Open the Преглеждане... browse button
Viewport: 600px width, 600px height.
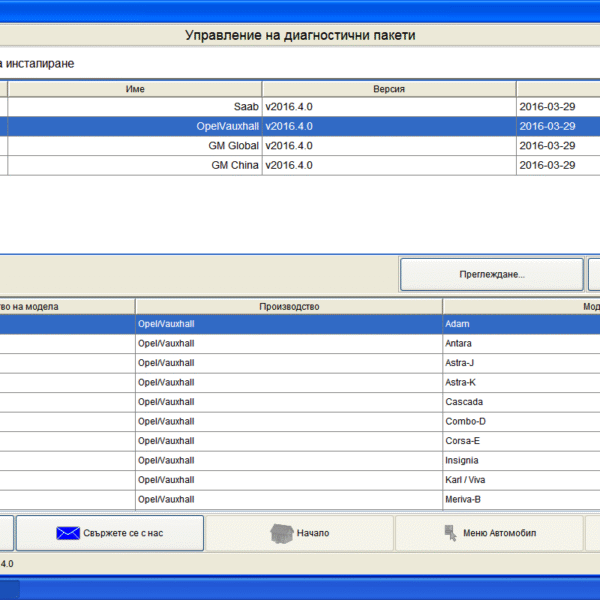[492, 274]
